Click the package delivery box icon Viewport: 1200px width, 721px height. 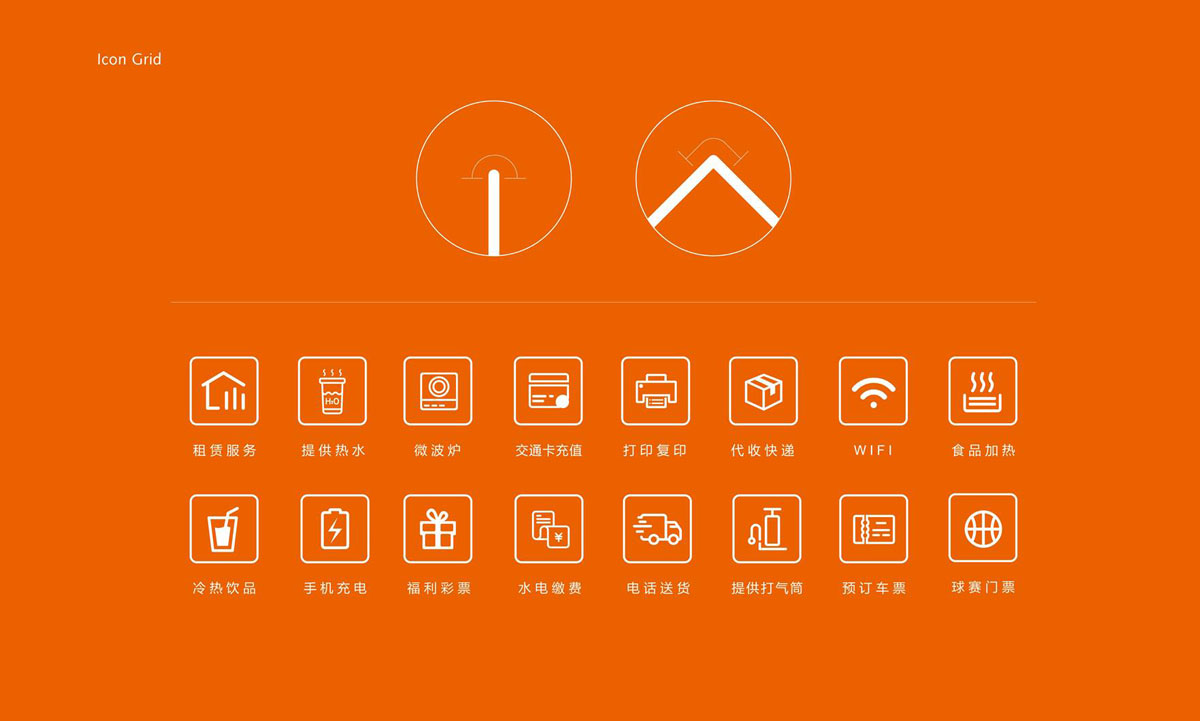[763, 391]
